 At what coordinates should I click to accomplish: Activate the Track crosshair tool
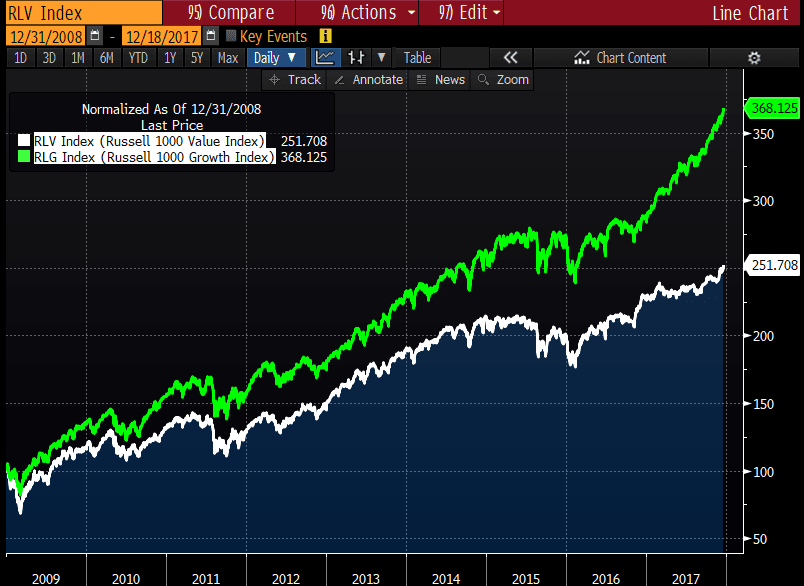(295, 80)
